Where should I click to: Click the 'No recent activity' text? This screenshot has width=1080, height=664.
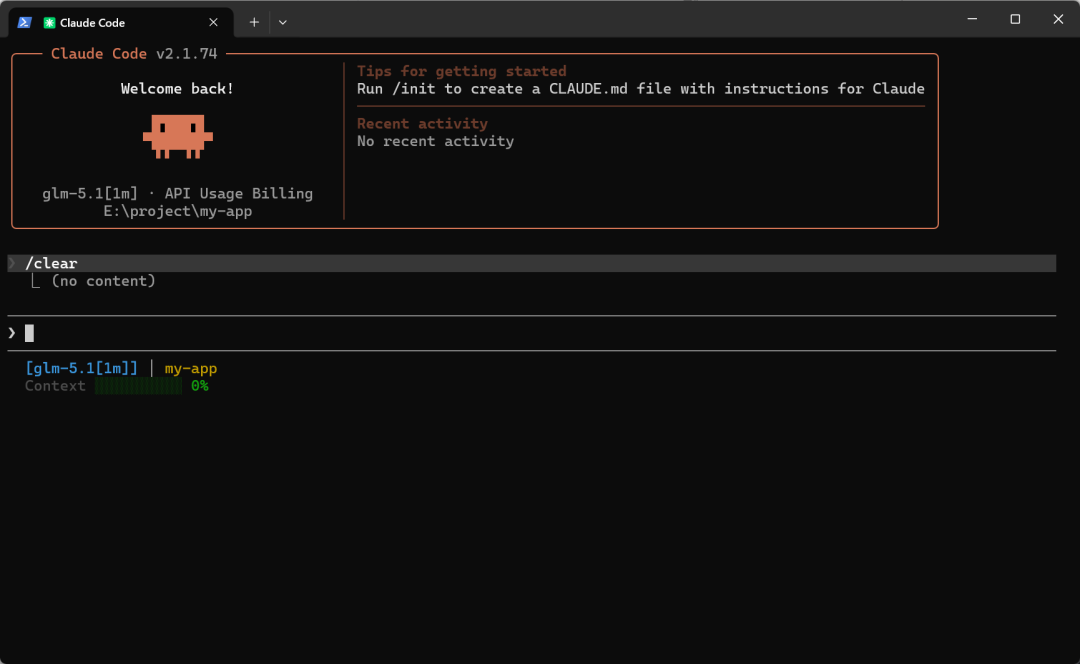(435, 141)
